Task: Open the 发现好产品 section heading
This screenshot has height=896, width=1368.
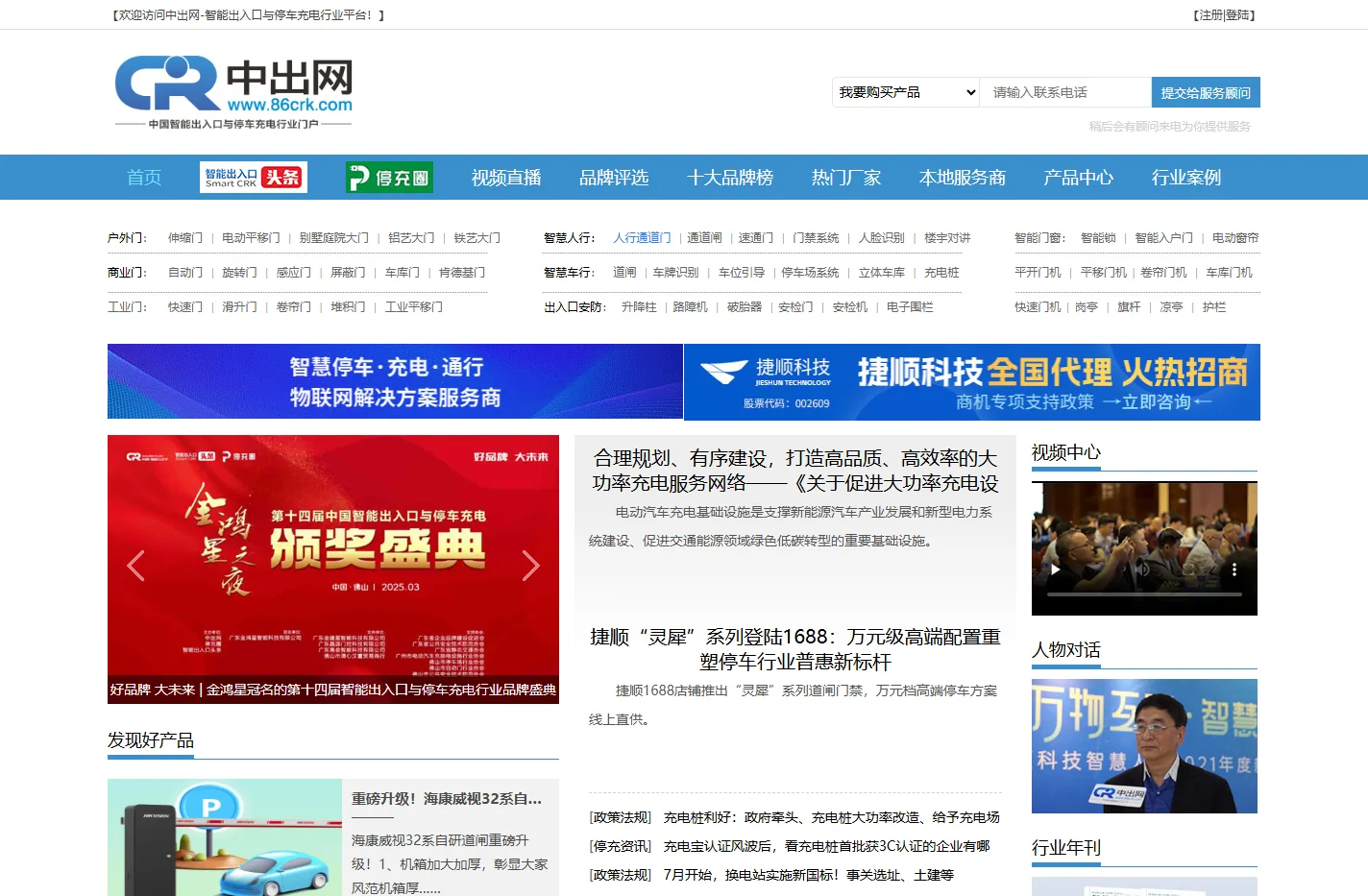Action: coord(151,740)
